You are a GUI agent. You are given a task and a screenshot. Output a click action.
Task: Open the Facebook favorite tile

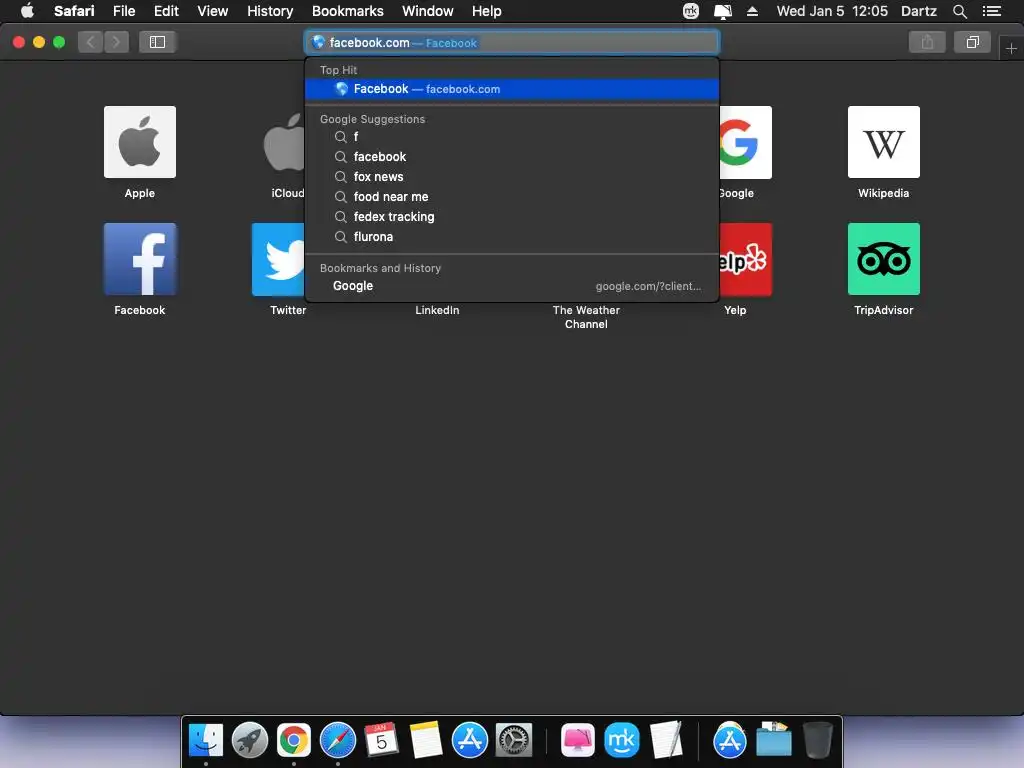(140, 259)
